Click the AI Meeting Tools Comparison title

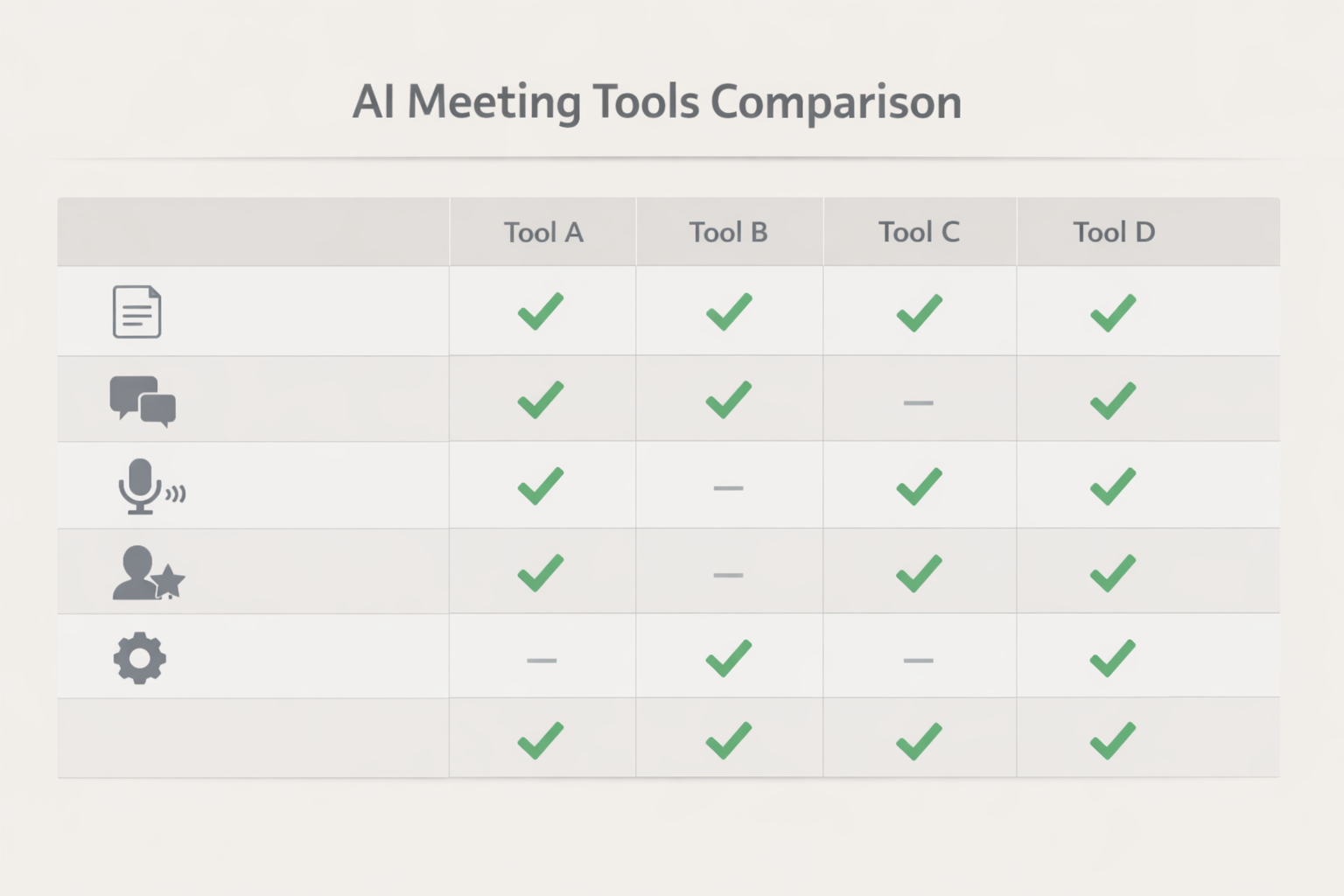tap(657, 101)
